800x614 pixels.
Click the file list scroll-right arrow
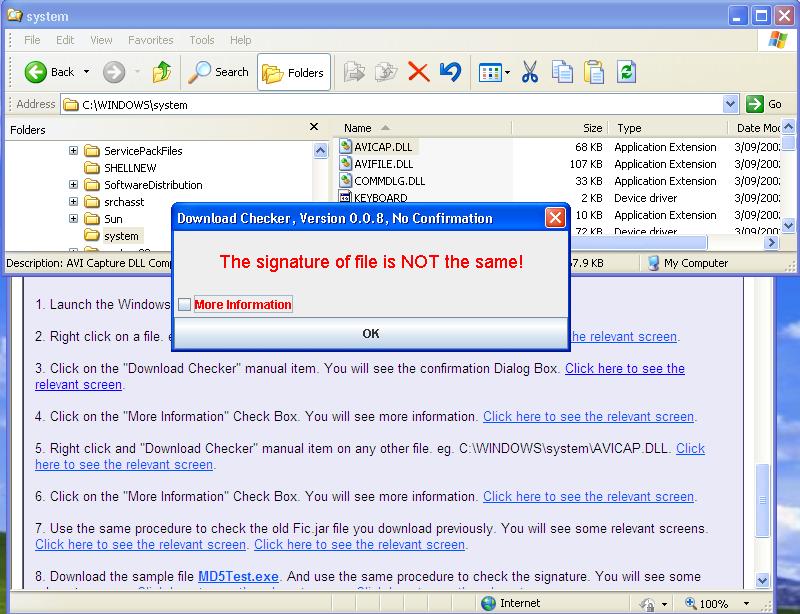[771, 243]
